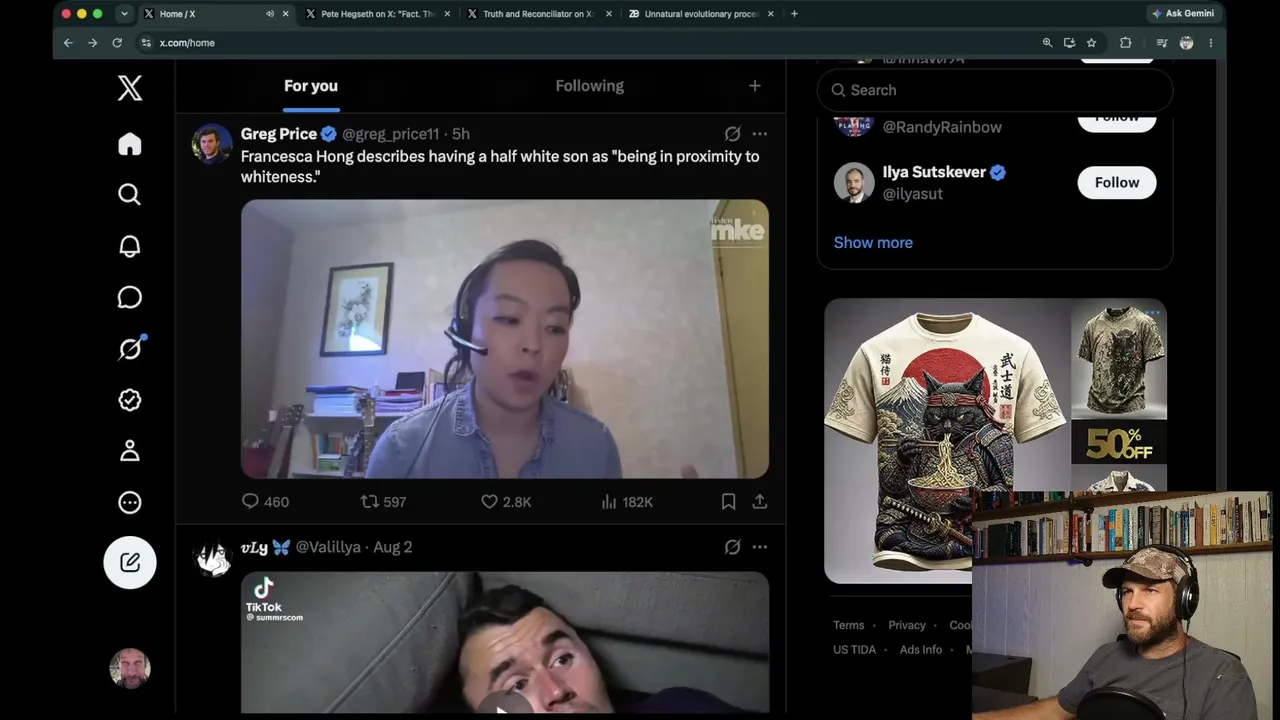Screen dimensions: 1280x720
Task: Open the Greg Price display name link
Action: 279,134
